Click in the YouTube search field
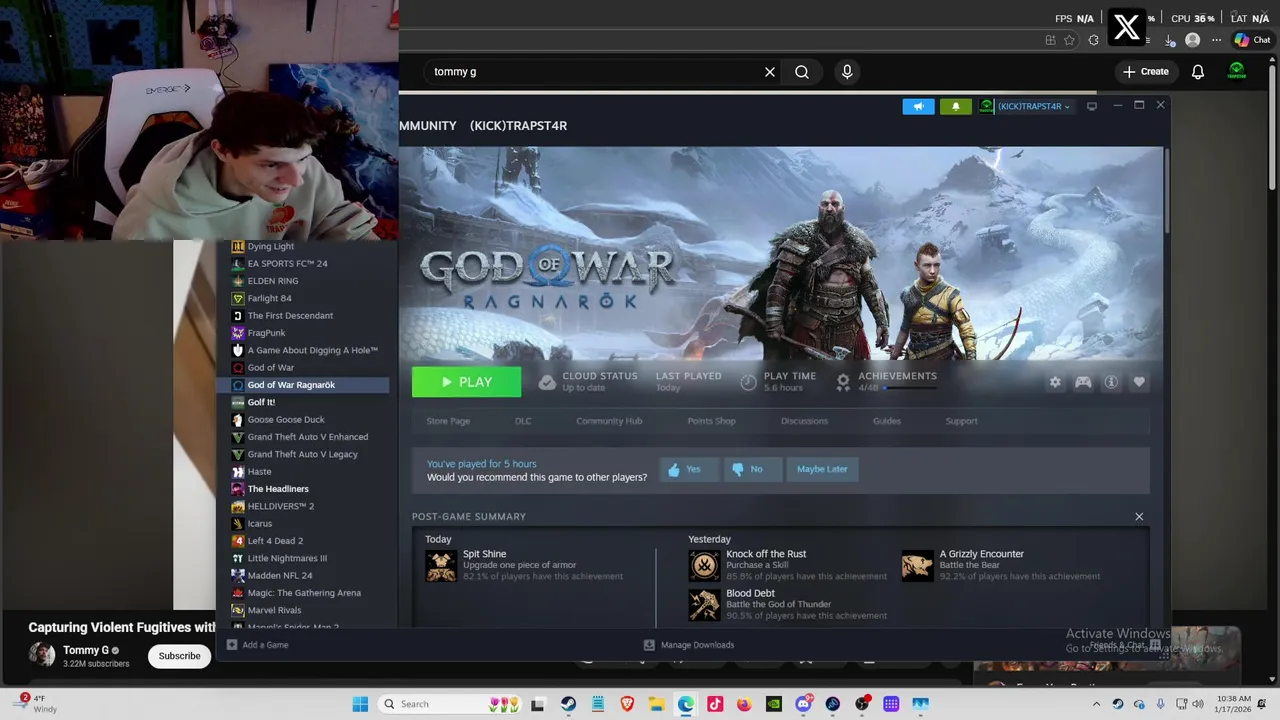The width and height of the screenshot is (1280, 720). (x=595, y=72)
